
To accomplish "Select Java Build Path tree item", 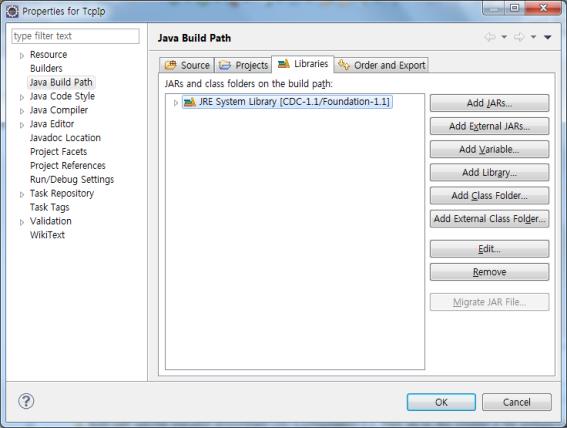I will [61, 82].
